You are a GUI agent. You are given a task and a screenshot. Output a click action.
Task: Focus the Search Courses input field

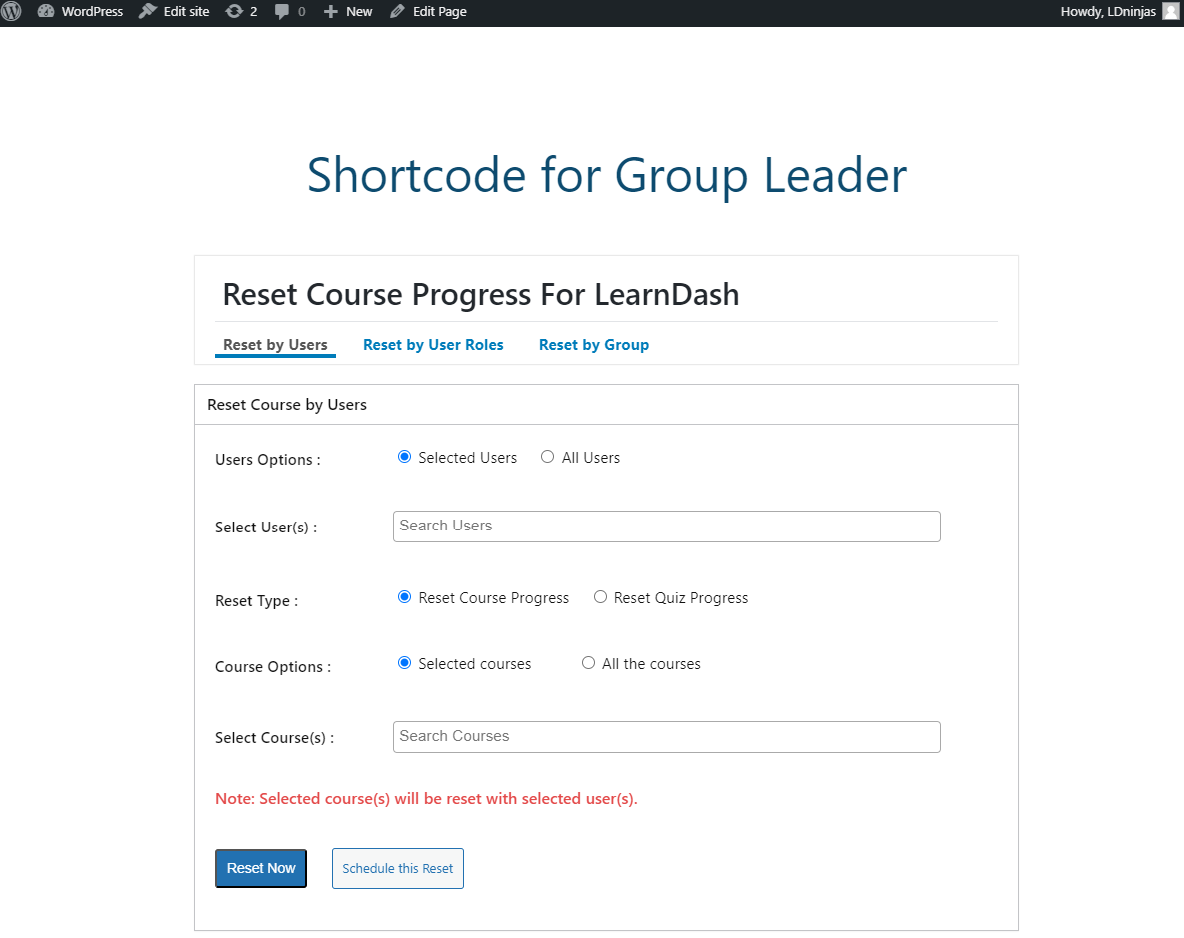667,737
